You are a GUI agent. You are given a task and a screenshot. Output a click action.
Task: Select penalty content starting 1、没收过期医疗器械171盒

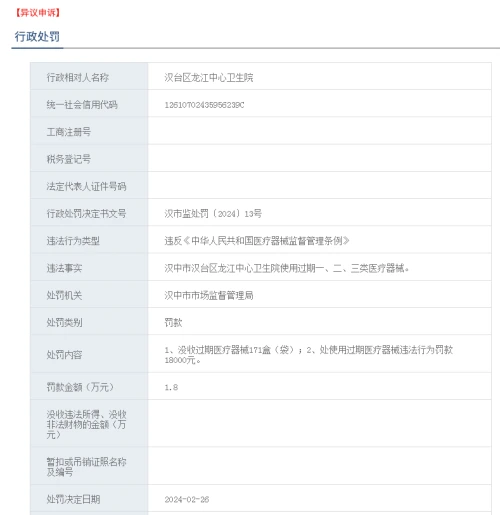point(309,355)
